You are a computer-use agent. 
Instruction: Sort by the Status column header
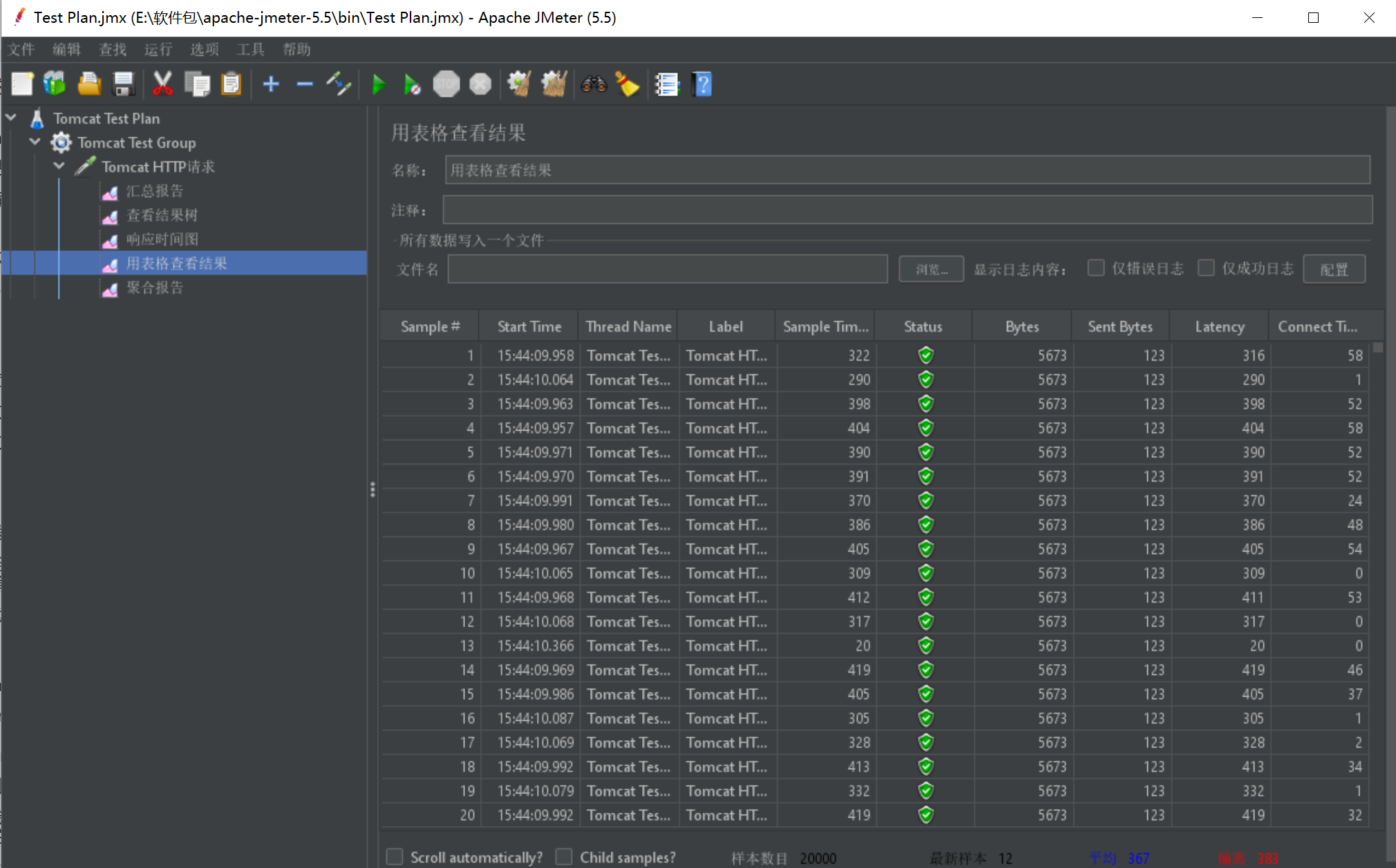click(923, 326)
